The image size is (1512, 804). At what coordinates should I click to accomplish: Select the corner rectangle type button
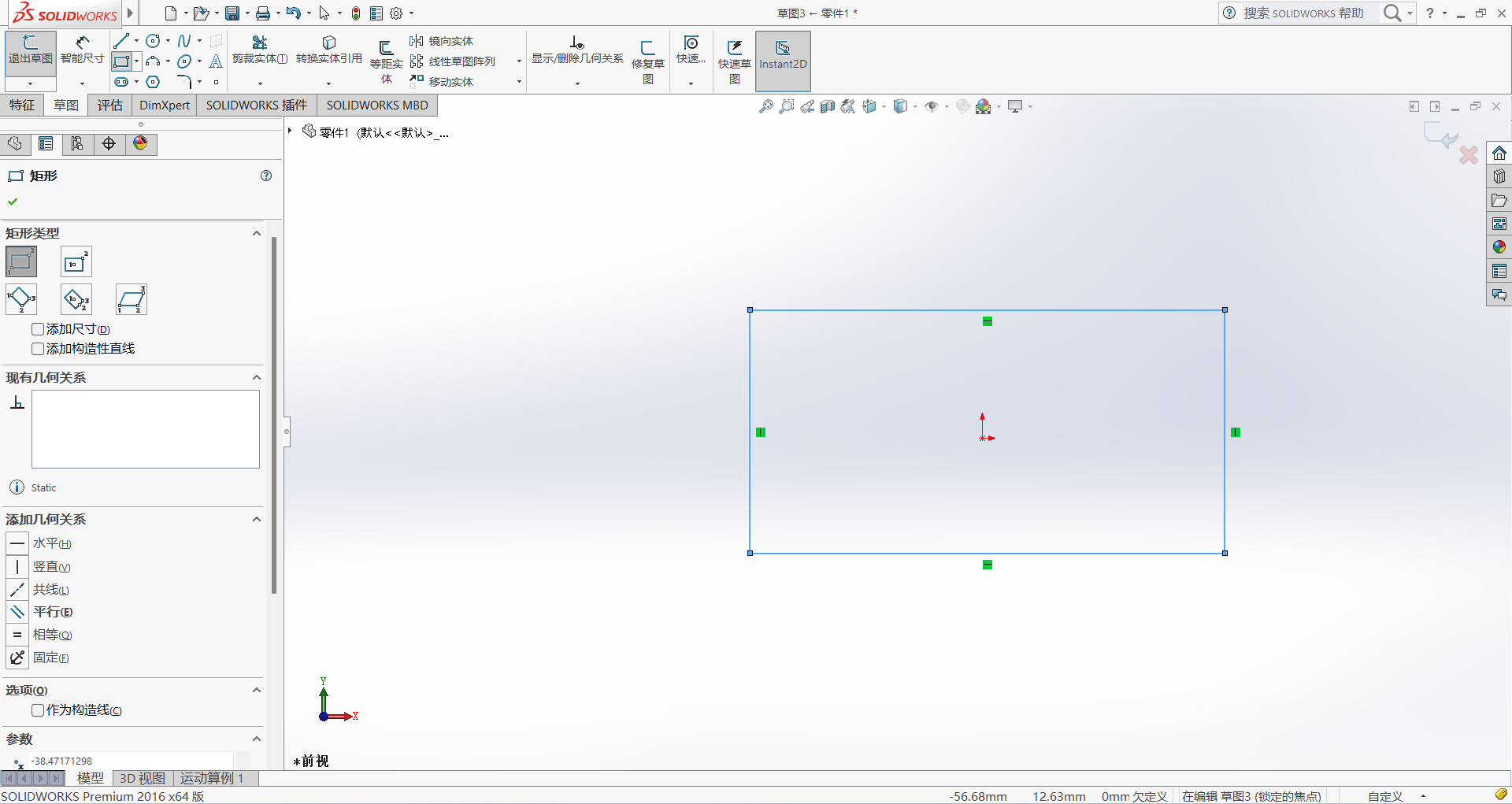(21, 261)
